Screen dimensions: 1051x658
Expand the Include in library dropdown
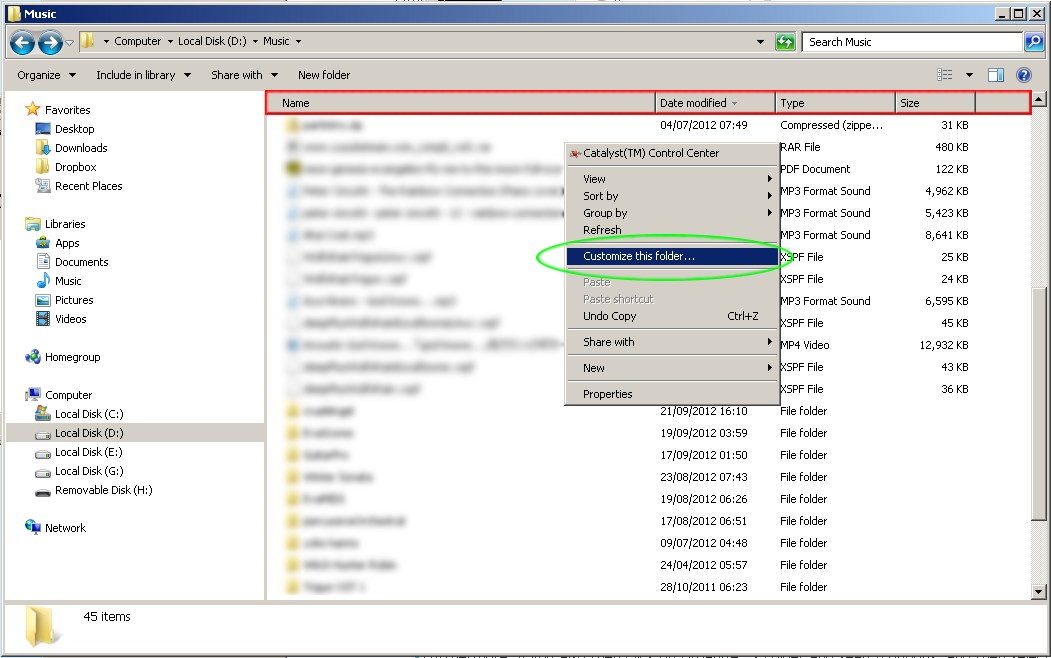pyautogui.click(x=142, y=75)
